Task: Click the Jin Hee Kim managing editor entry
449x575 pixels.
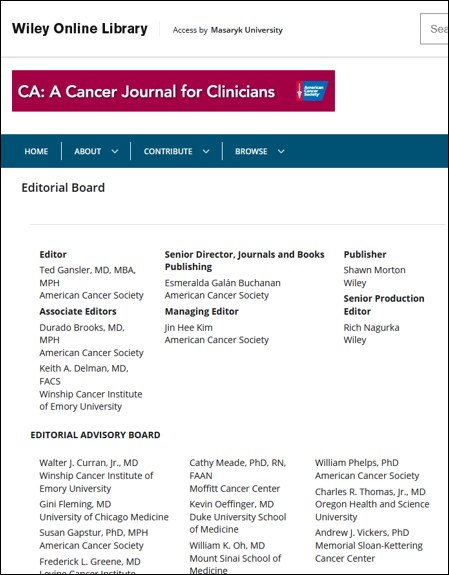Action: pos(189,327)
